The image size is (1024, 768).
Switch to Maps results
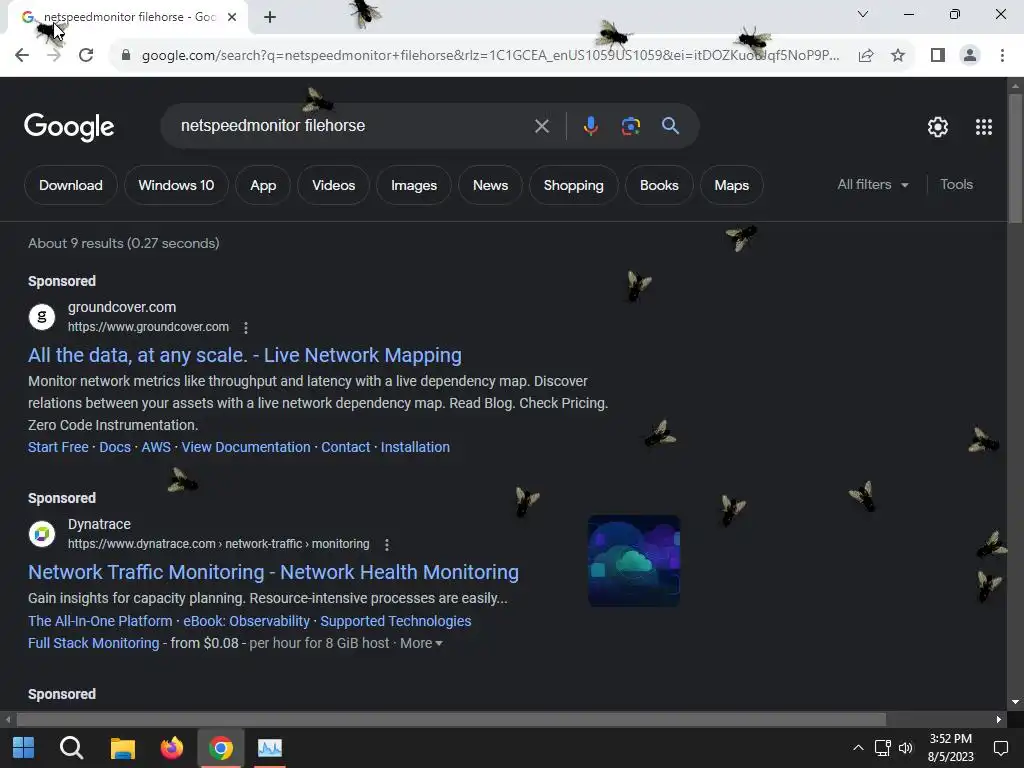pos(731,185)
